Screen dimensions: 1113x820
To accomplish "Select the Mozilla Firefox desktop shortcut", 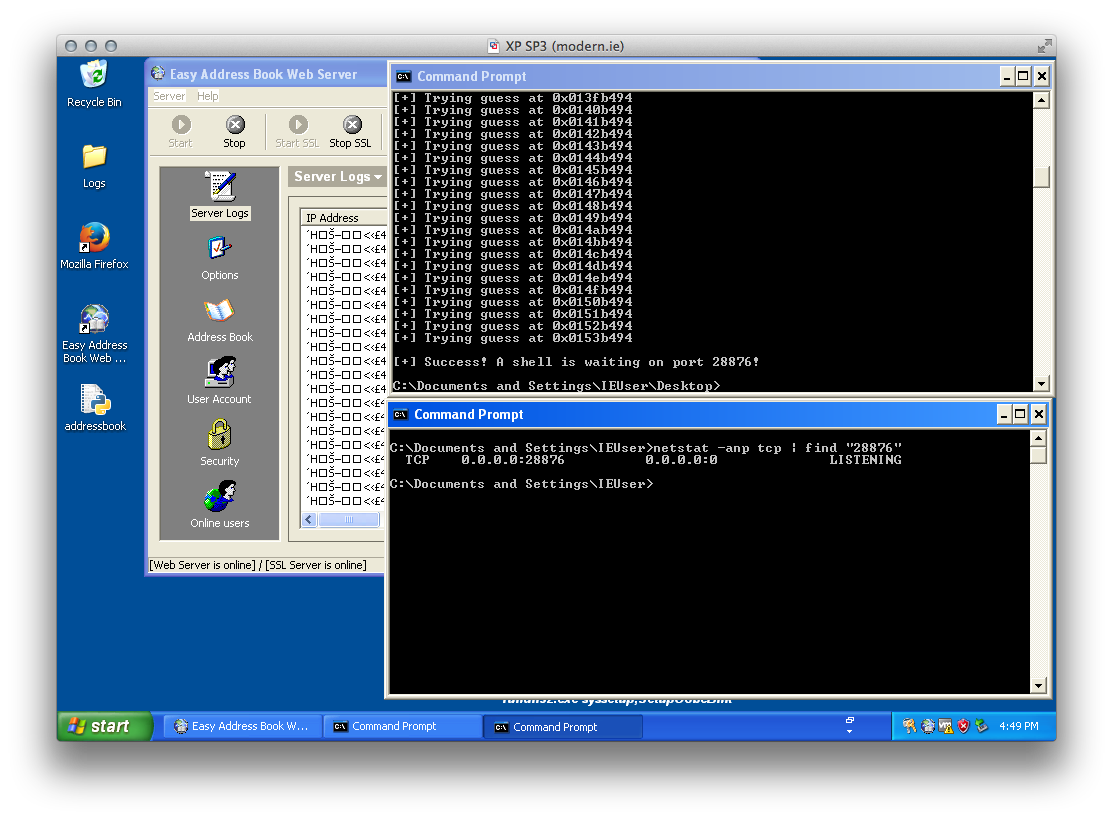I will (94, 246).
